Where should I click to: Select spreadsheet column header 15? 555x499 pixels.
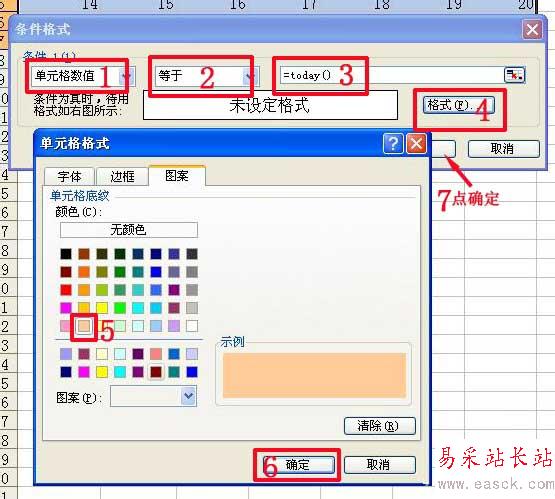click(x=166, y=5)
